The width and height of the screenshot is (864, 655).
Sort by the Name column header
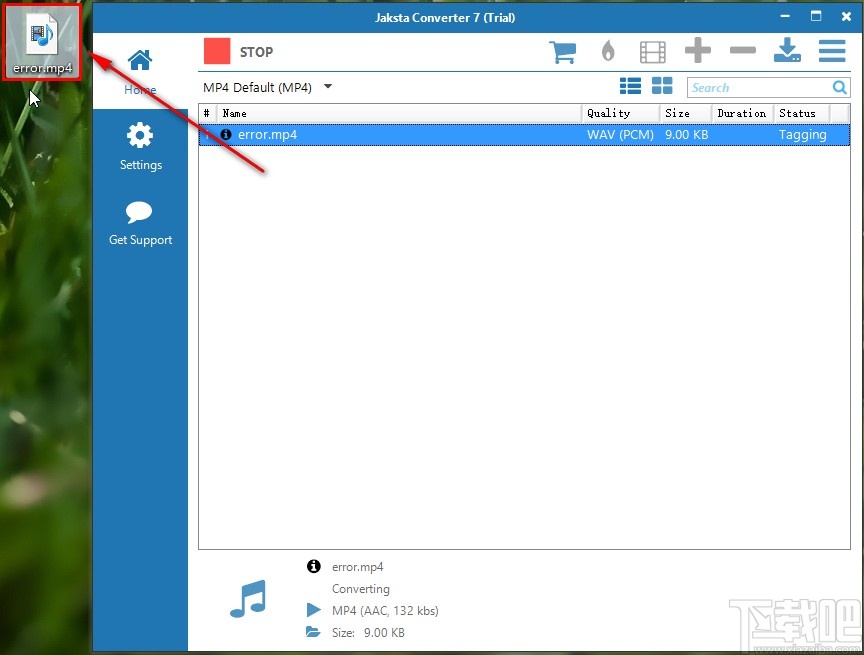pyautogui.click(x=399, y=113)
